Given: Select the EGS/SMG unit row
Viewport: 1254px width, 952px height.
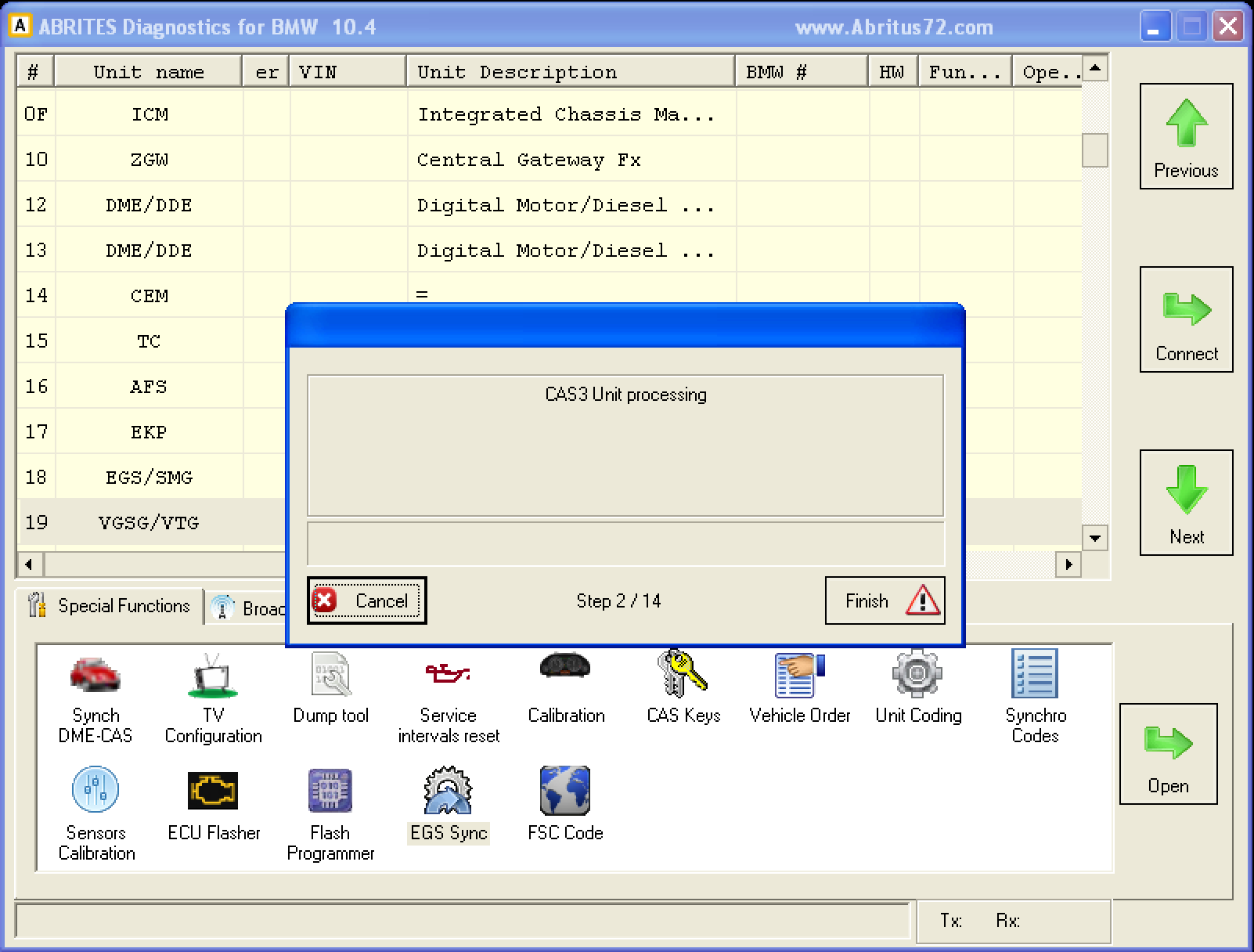Looking at the screenshot, I should [151, 478].
